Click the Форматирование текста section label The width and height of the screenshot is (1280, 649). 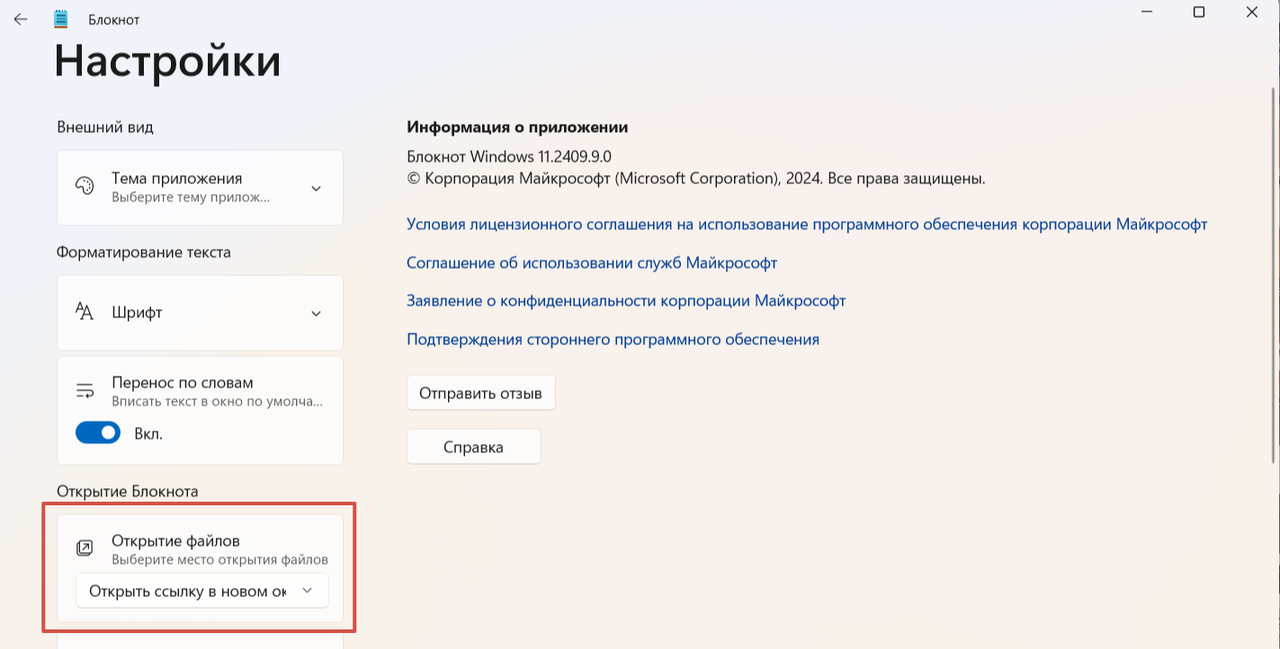pos(144,252)
